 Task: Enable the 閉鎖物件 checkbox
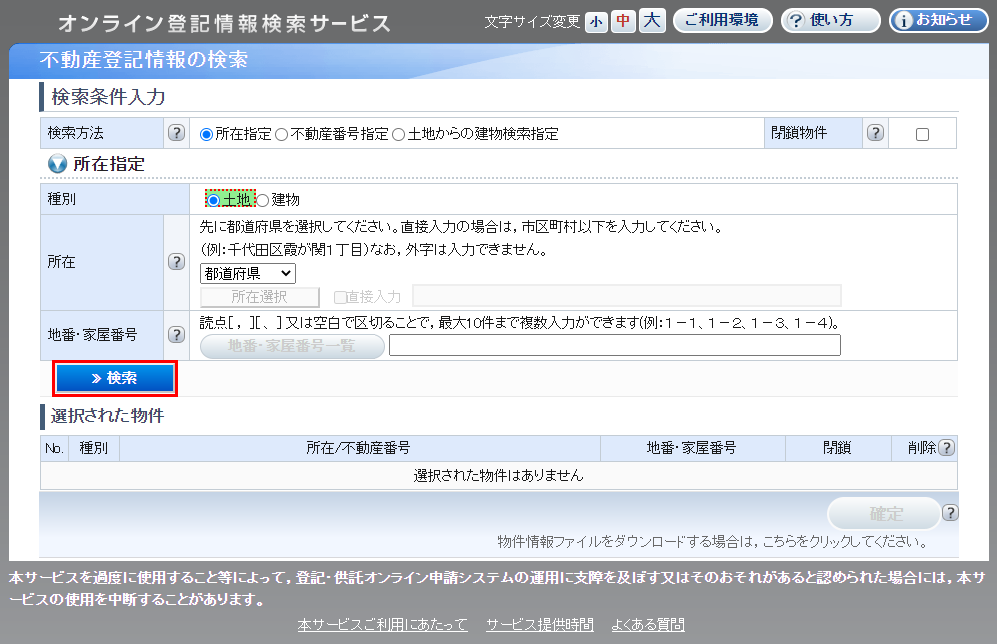922,134
